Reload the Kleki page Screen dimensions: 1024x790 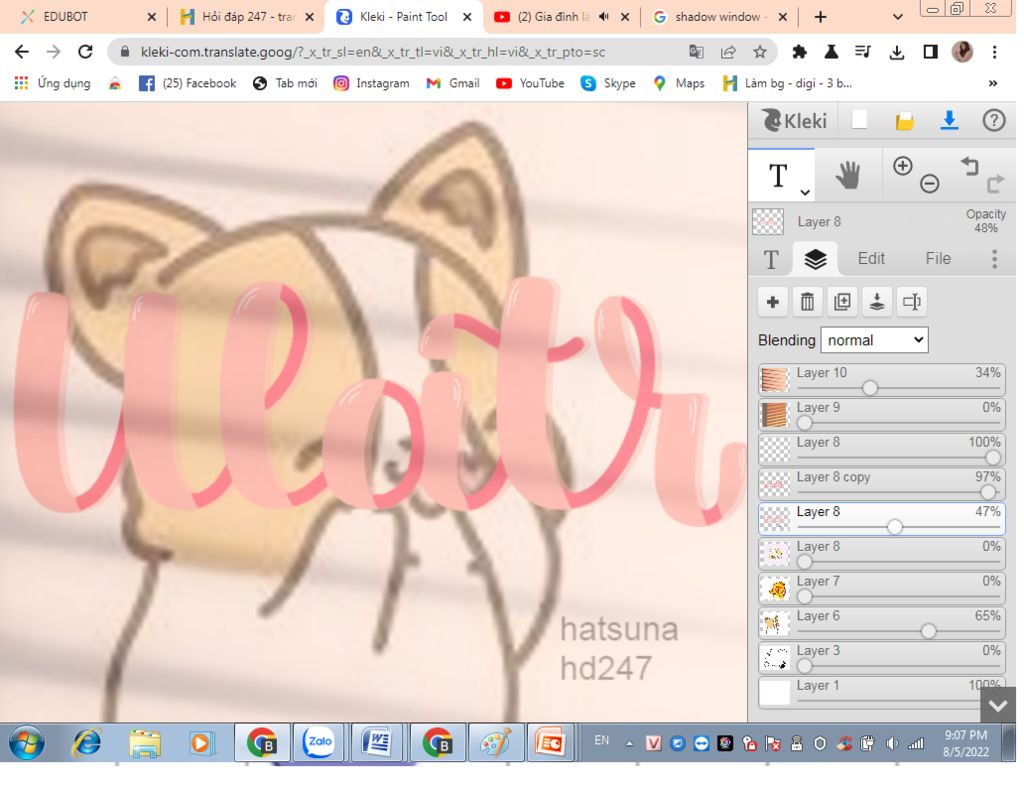(85, 52)
